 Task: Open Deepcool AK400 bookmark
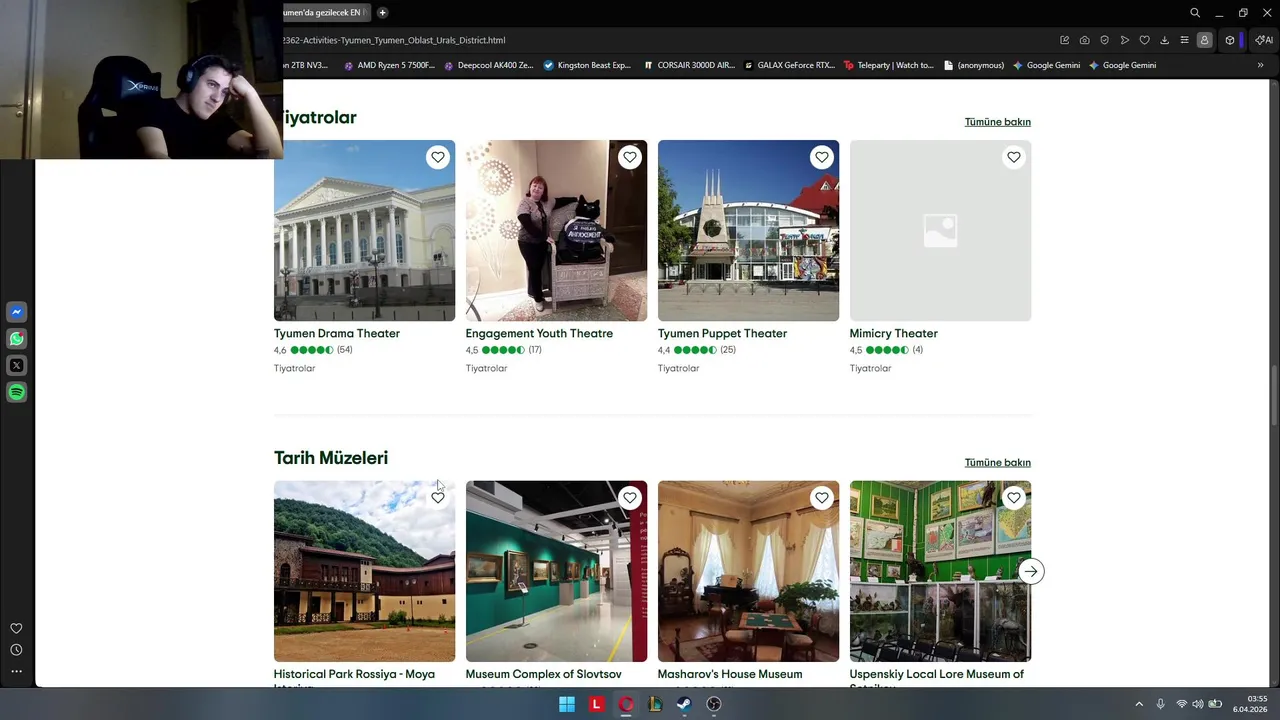(x=488, y=65)
